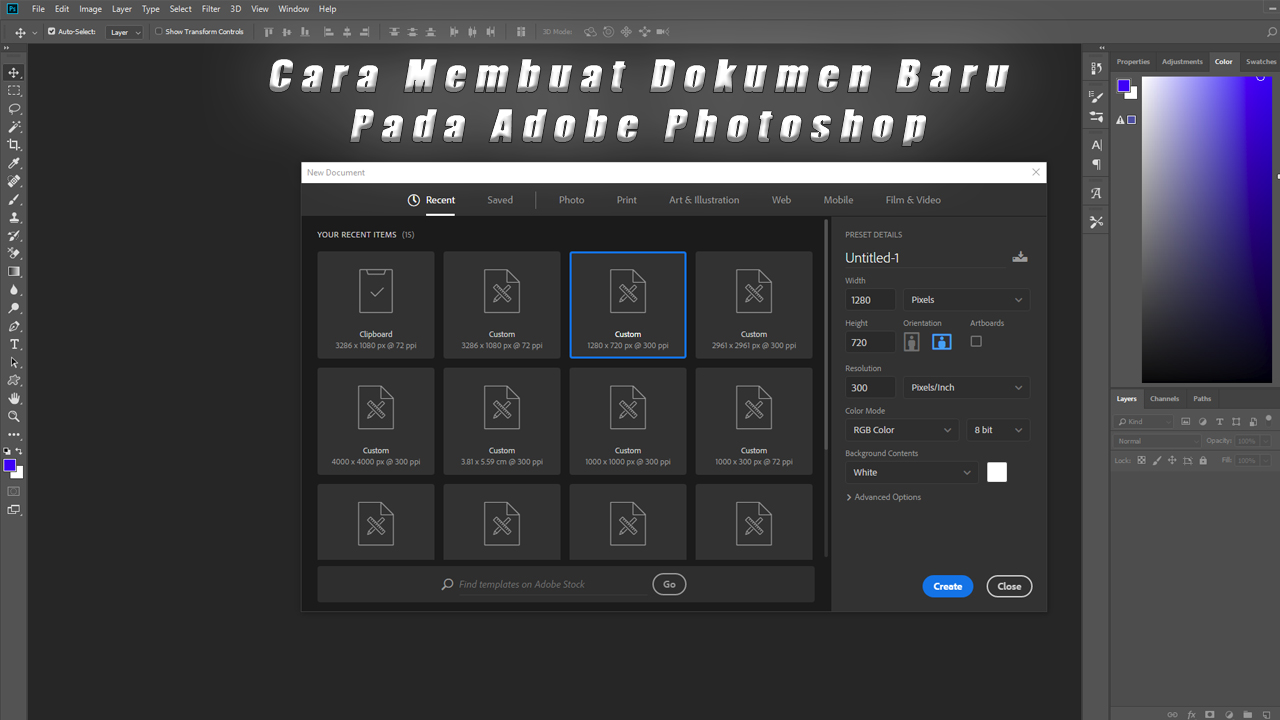Click the Width input field
The width and height of the screenshot is (1280, 720).
[x=870, y=300]
